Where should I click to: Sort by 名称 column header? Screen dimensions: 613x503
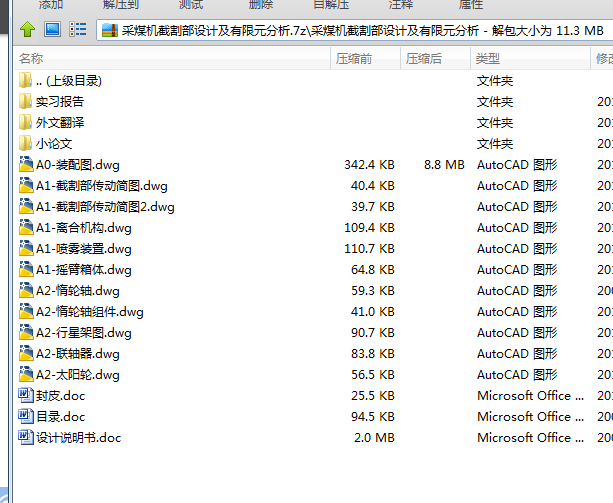[x=172, y=59]
